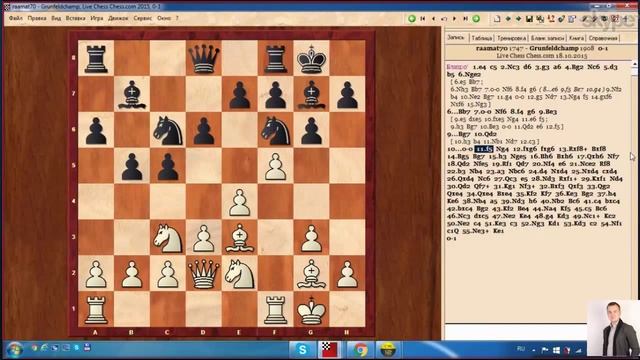Screen dimensions: 640x360
Task: Click the green circle icon before the first-move button
Action: coord(412,19)
